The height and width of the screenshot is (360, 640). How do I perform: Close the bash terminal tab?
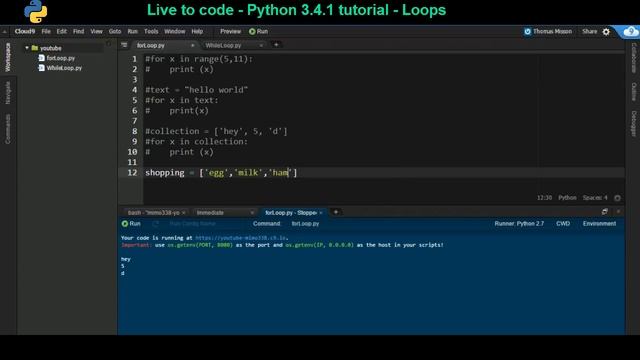pyautogui.click(x=184, y=213)
